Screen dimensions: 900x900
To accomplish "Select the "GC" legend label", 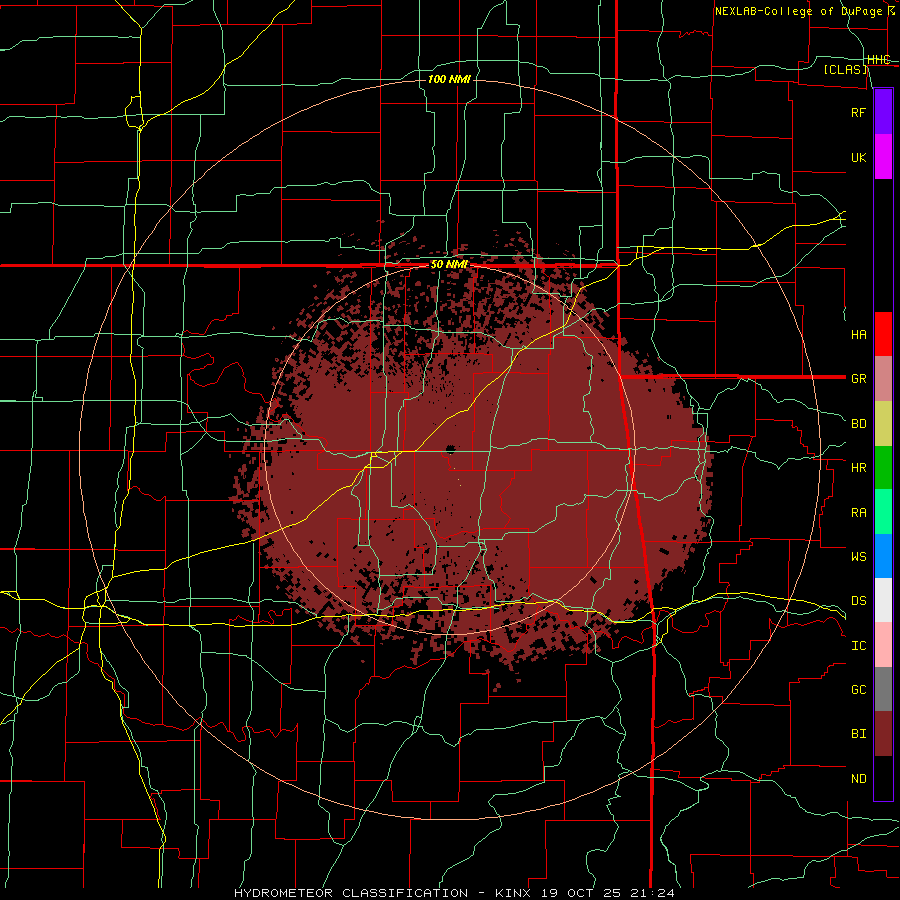I will tap(858, 689).
